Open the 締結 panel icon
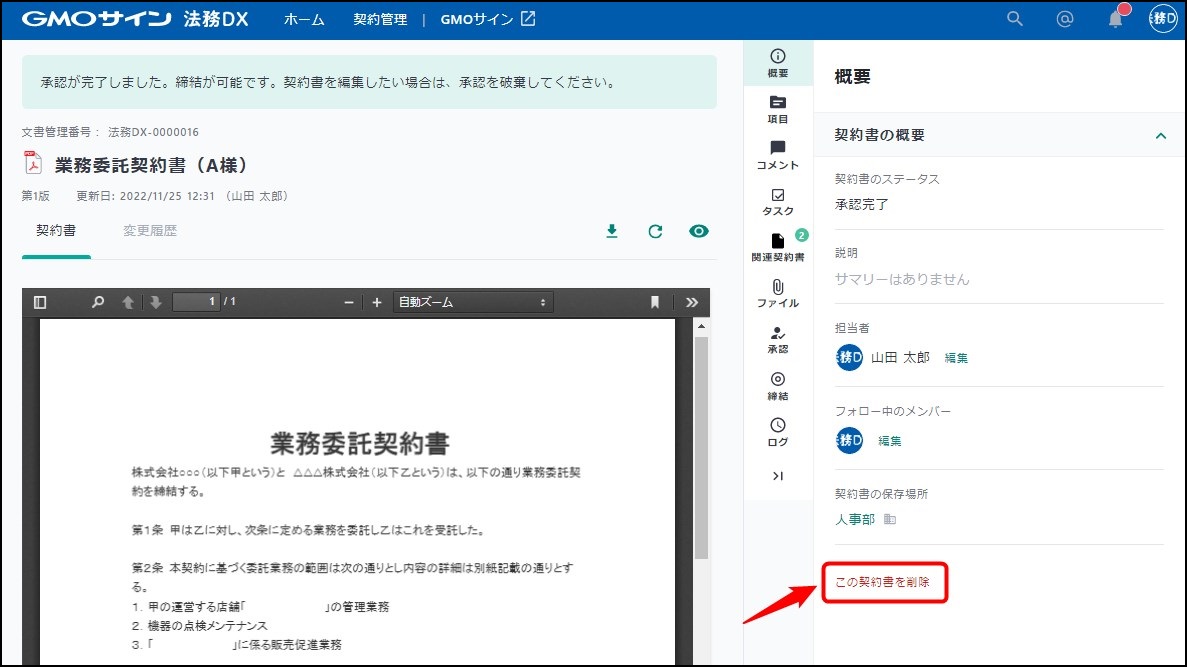The image size is (1187, 667). click(x=777, y=385)
